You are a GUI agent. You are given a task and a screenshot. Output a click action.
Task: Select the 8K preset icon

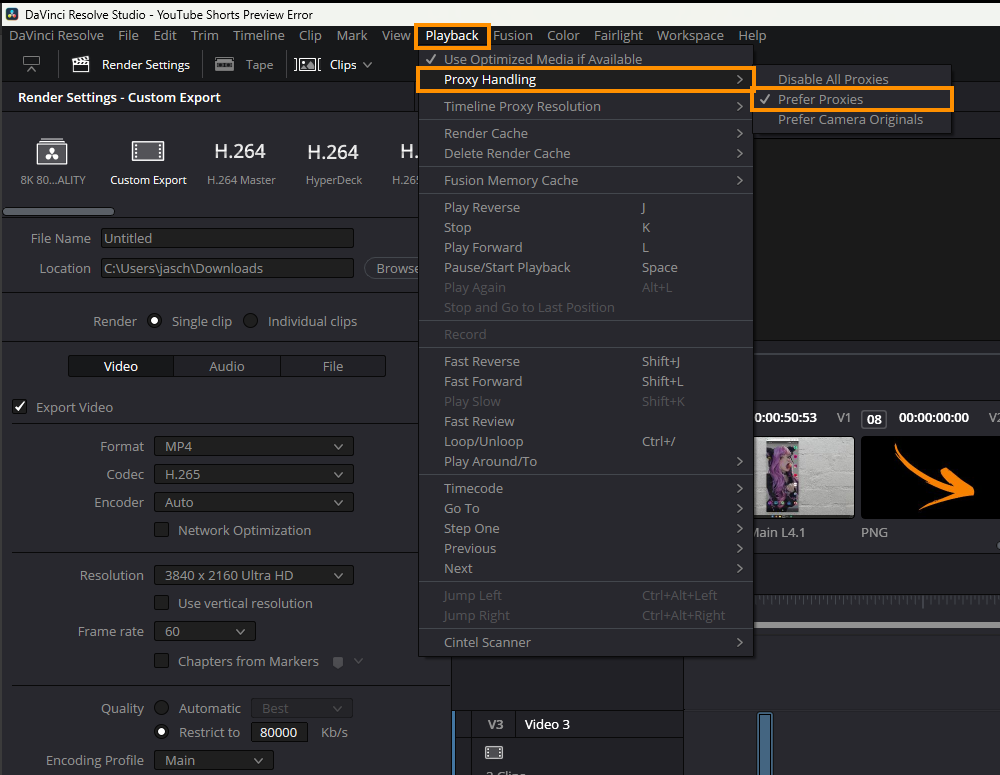pyautogui.click(x=52, y=152)
